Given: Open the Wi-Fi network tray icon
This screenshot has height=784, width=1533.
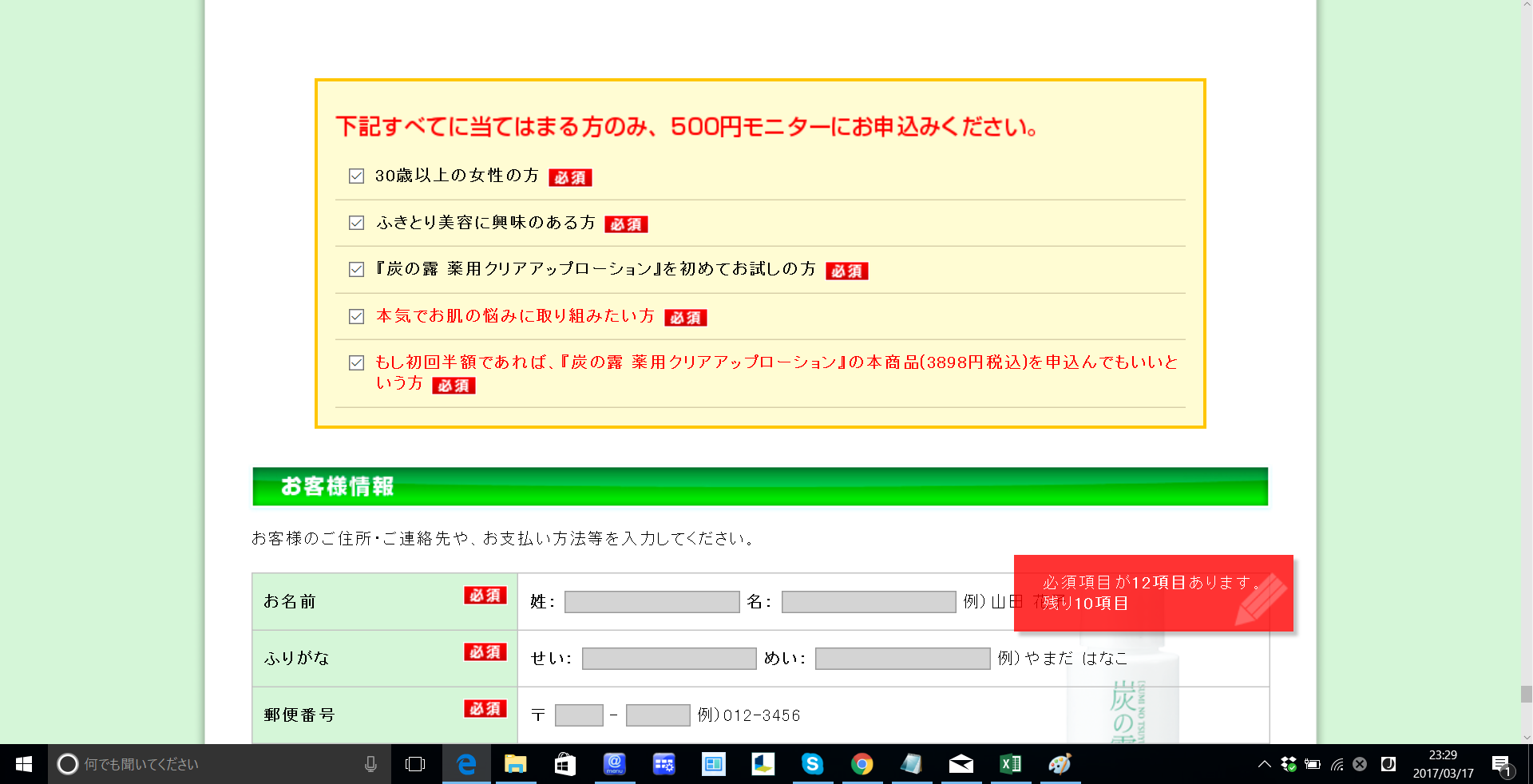Looking at the screenshot, I should (x=1337, y=764).
